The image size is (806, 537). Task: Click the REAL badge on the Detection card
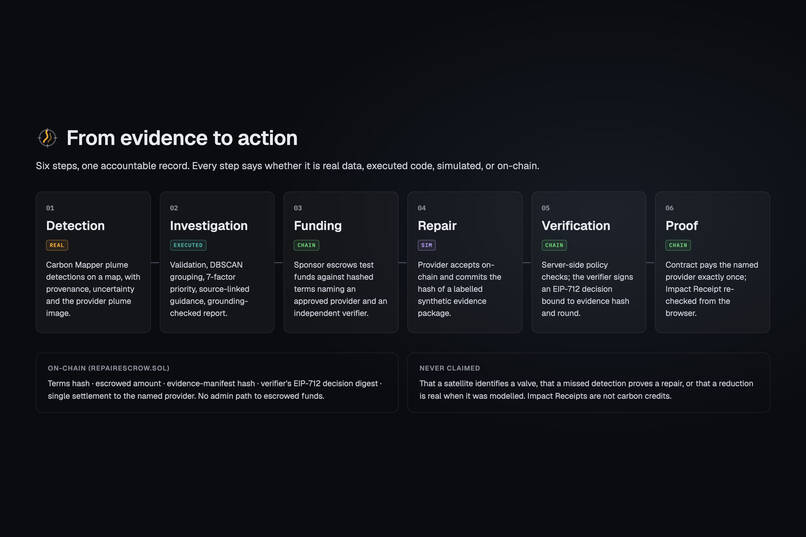pyautogui.click(x=57, y=245)
